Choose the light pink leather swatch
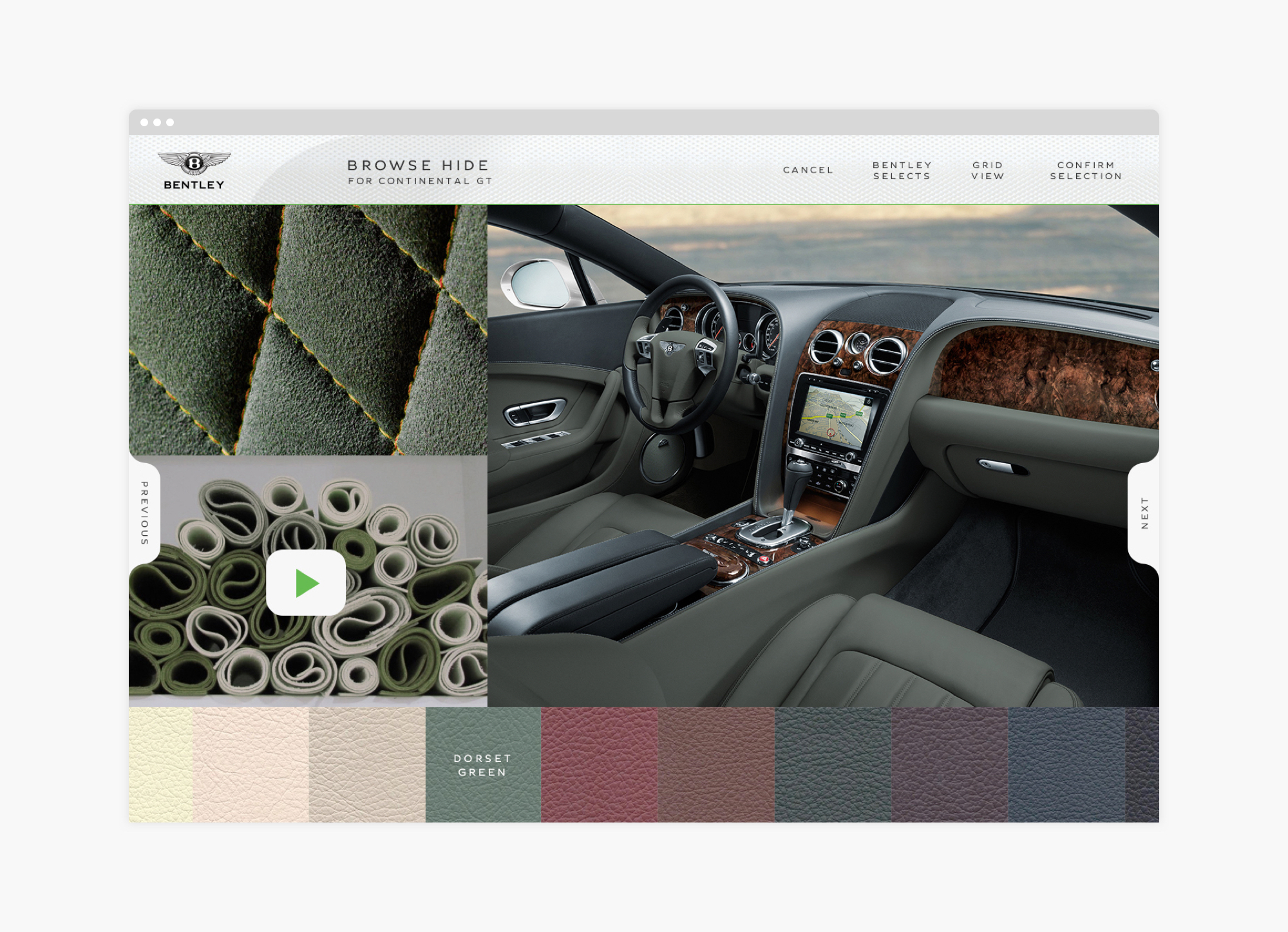1288x932 pixels. (251, 765)
